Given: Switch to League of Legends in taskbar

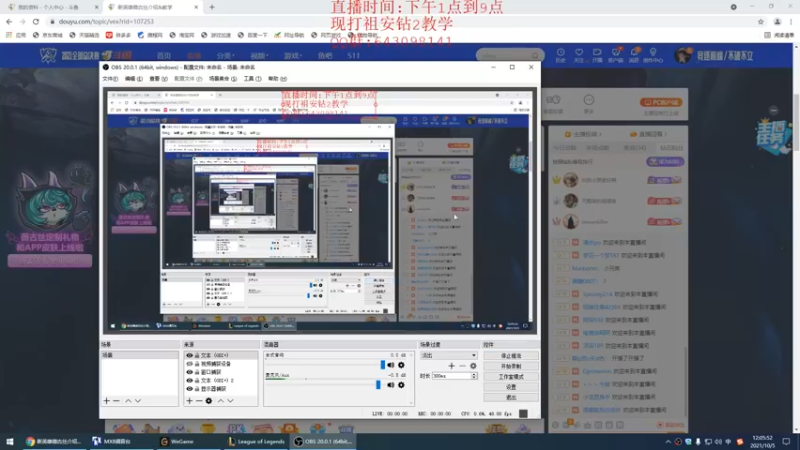Looking at the screenshot, I should click(x=257, y=441).
